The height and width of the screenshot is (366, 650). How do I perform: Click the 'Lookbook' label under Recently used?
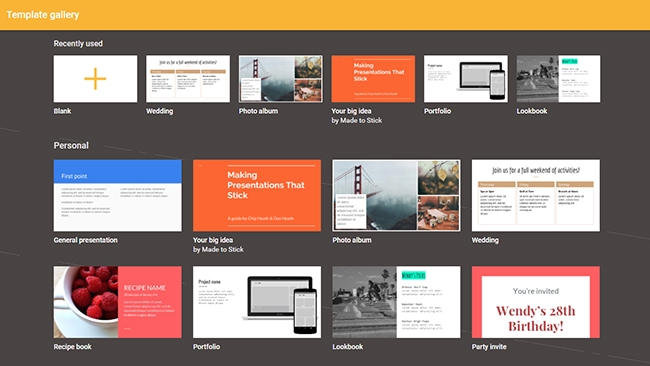click(532, 111)
